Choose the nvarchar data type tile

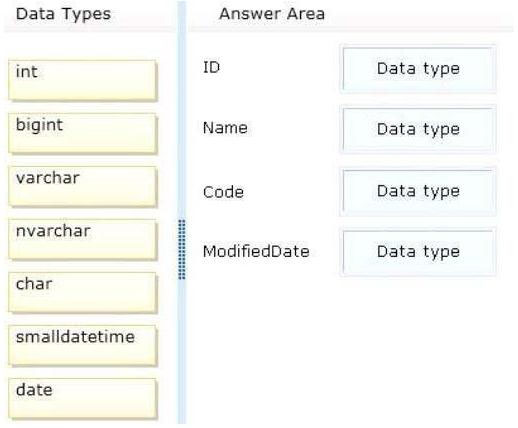(x=82, y=239)
